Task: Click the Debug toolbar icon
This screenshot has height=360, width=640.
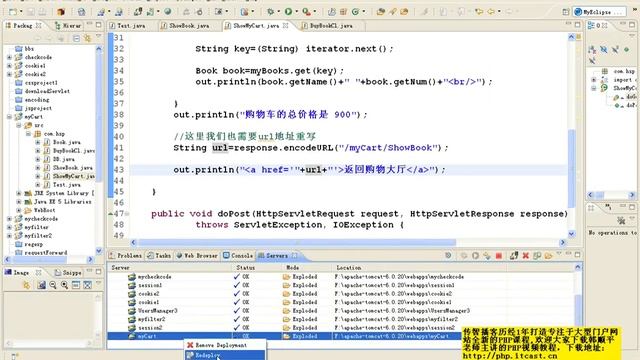Action: [x=270, y=11]
